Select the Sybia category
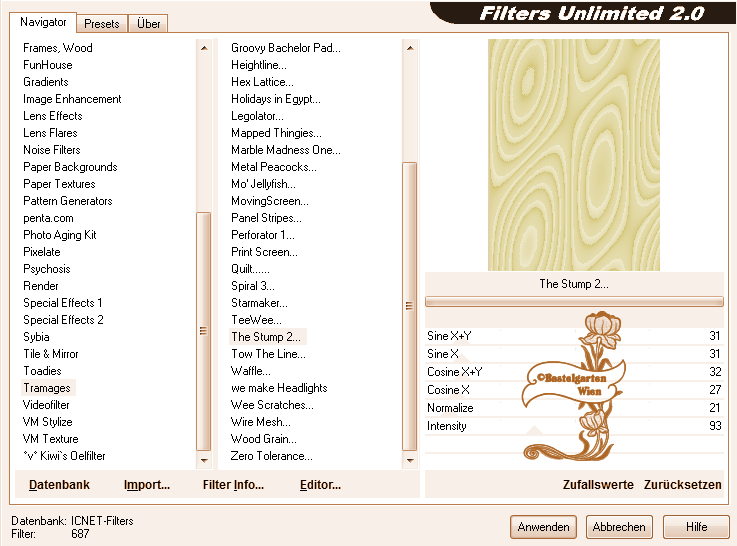Screen dimensions: 737x546 click(36, 337)
